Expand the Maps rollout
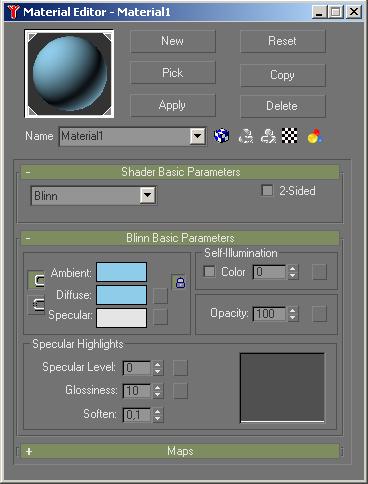Image resolution: width=368 pixels, height=484 pixels. pos(180,451)
